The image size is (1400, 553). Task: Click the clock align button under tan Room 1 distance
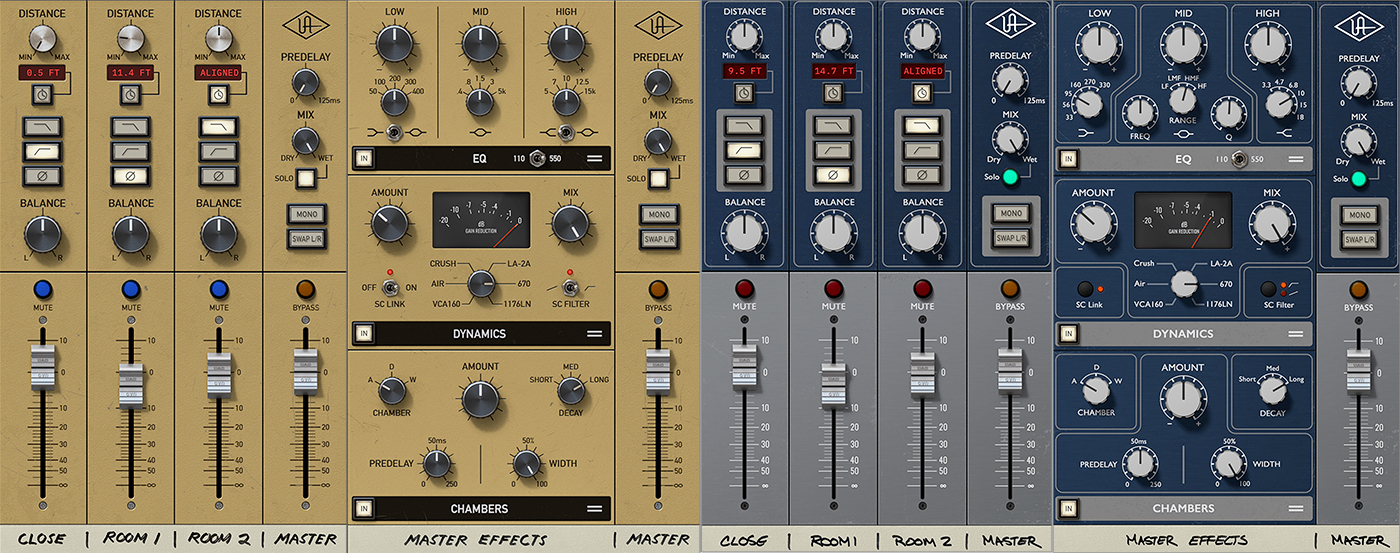[131, 94]
